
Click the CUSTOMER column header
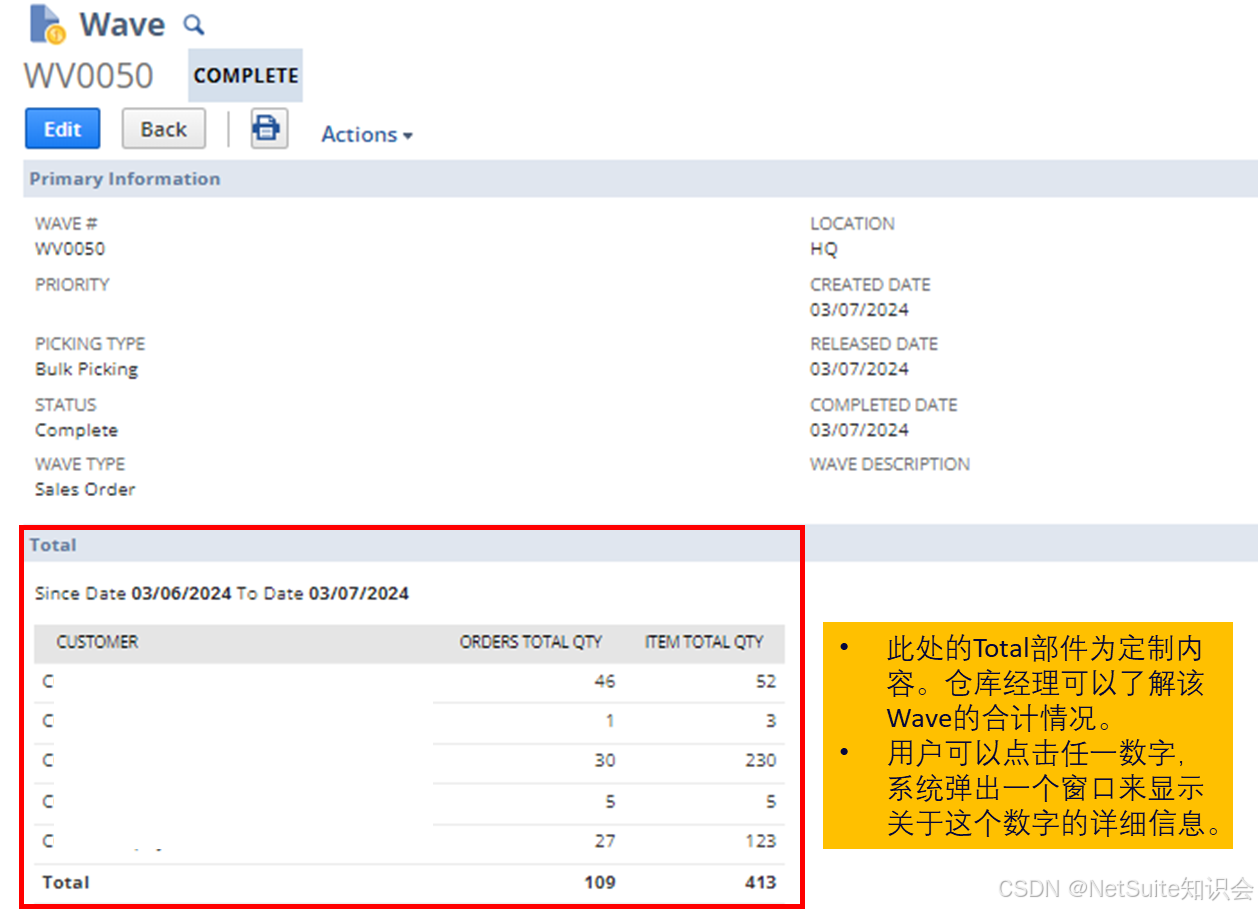coord(97,642)
